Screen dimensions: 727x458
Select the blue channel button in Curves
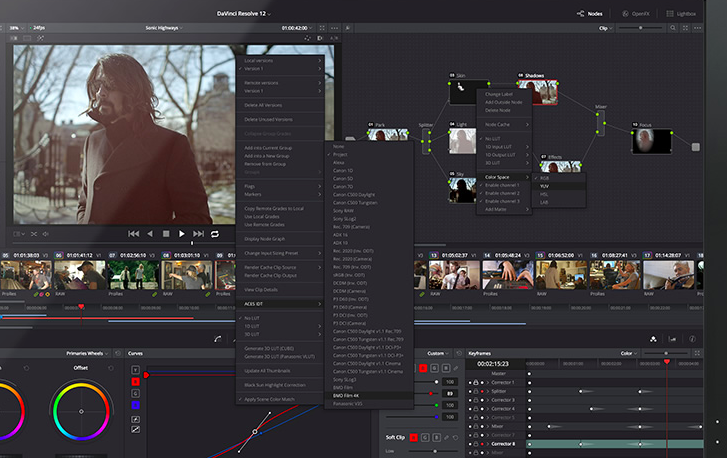[x=135, y=405]
